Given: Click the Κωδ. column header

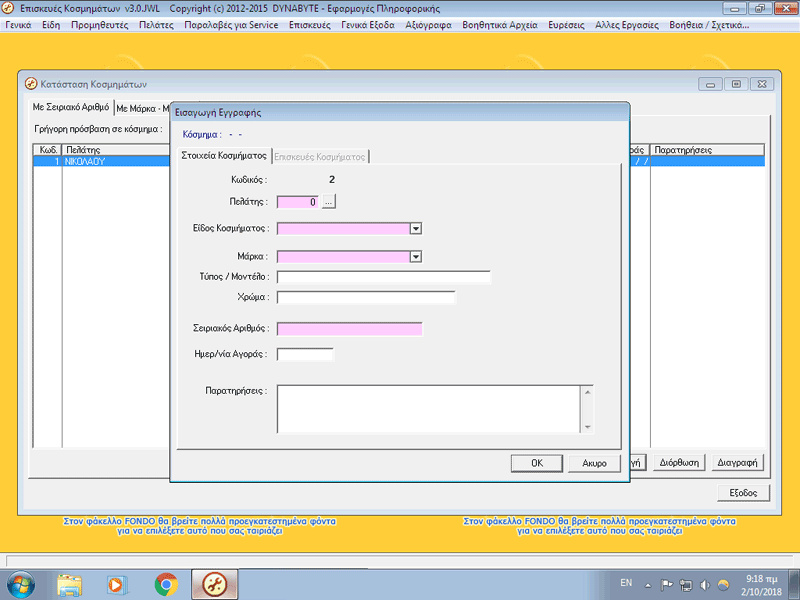Looking at the screenshot, I should pyautogui.click(x=48, y=150).
